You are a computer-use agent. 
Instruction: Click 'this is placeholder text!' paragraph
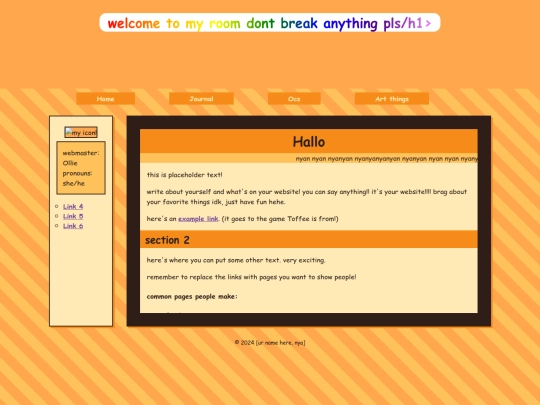pos(185,175)
